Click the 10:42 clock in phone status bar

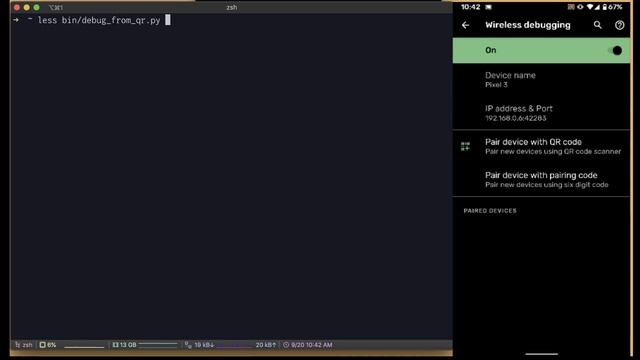tap(470, 7)
